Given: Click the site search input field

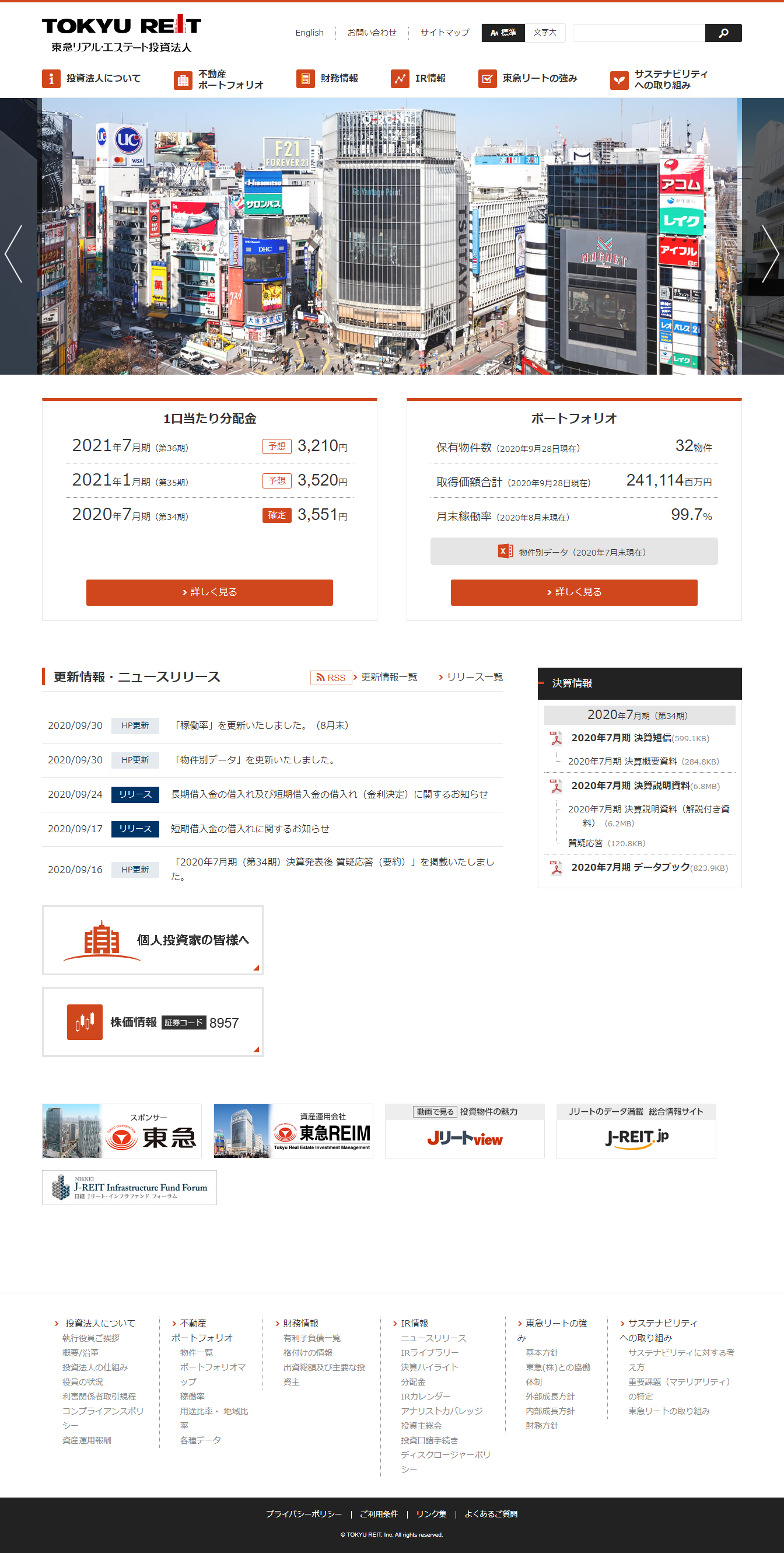Looking at the screenshot, I should click(x=639, y=33).
